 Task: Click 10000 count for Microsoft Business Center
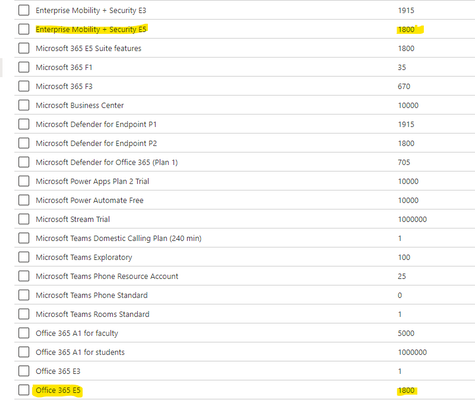pyautogui.click(x=408, y=105)
